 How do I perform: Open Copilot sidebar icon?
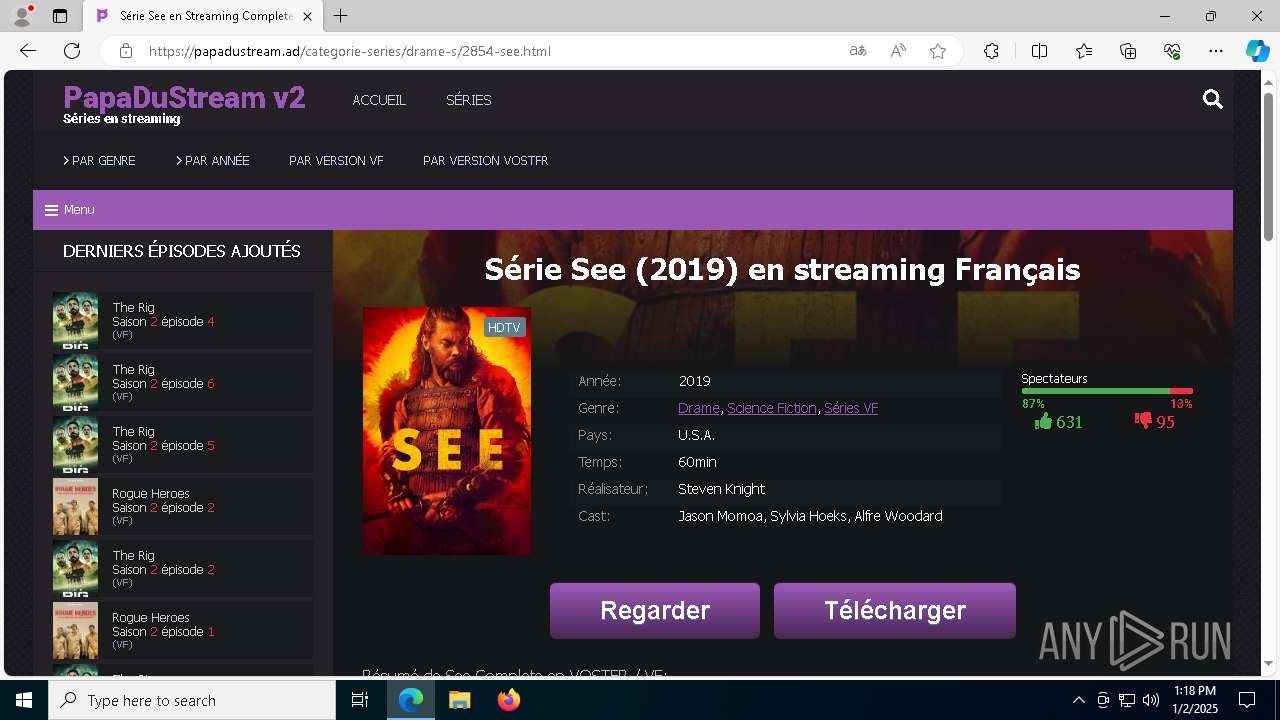point(1257,51)
